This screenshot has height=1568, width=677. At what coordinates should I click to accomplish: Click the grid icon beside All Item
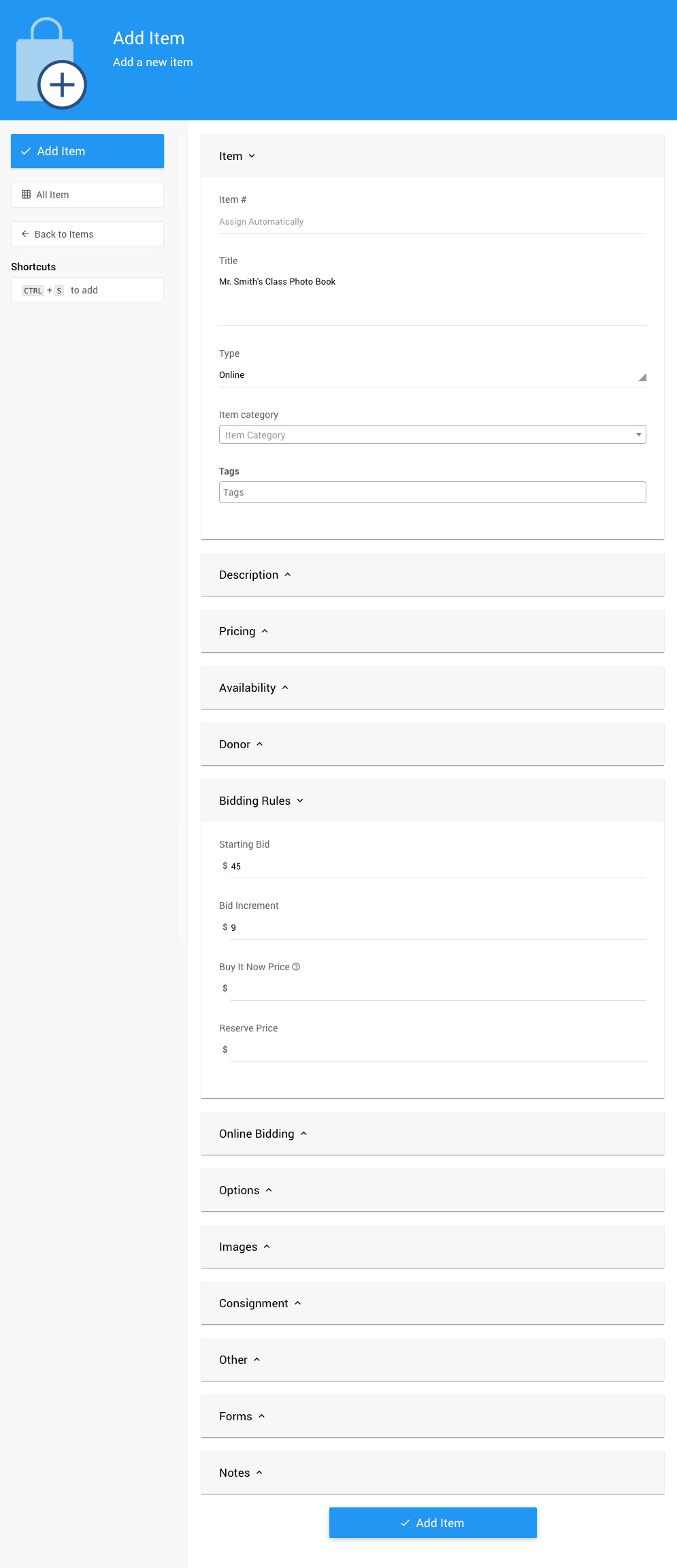click(x=27, y=195)
